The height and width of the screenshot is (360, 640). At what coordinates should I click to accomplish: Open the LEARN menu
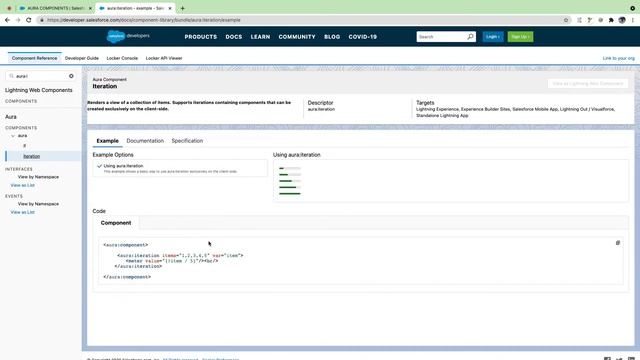pos(260,37)
